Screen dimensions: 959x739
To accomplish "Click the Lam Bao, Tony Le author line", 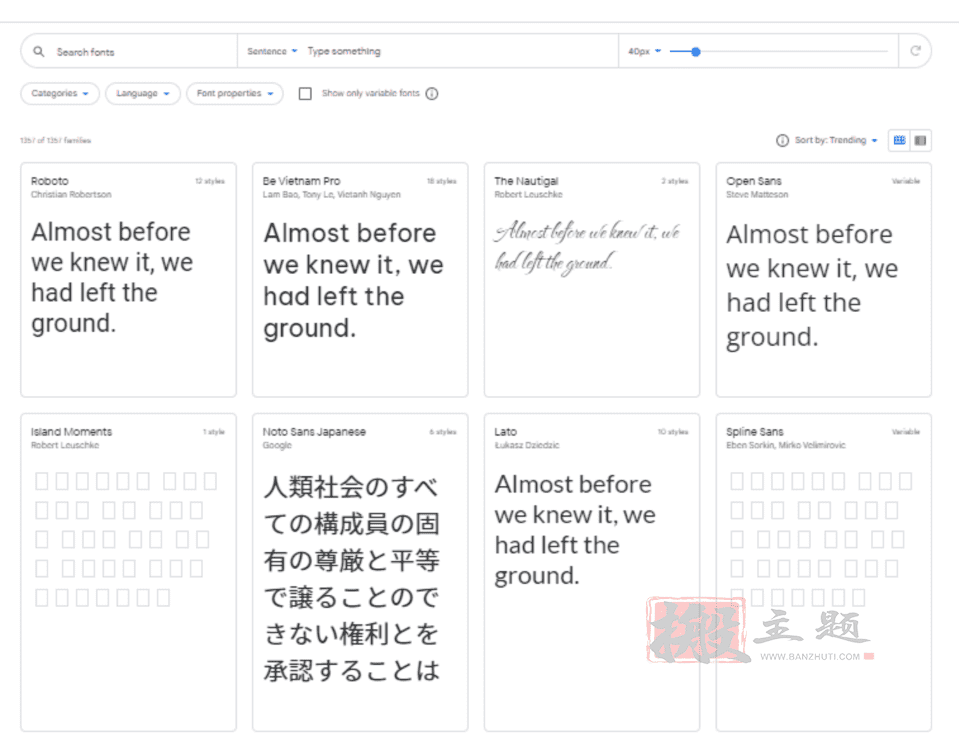I will click(x=331, y=195).
